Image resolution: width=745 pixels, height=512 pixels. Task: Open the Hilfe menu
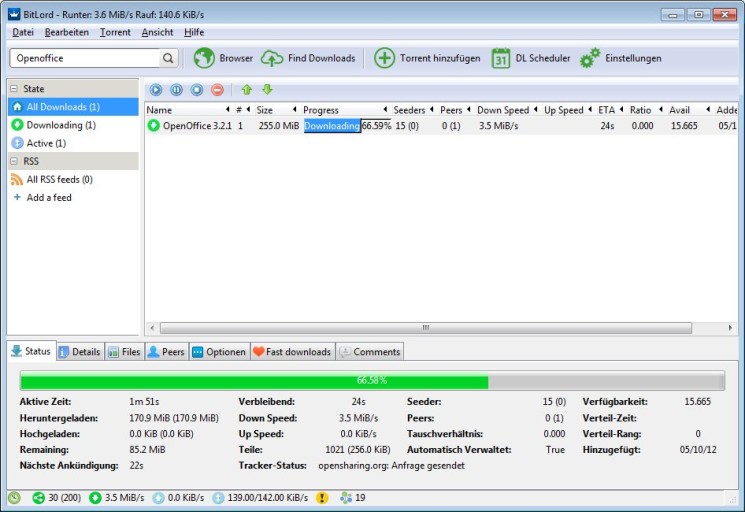tap(194, 32)
